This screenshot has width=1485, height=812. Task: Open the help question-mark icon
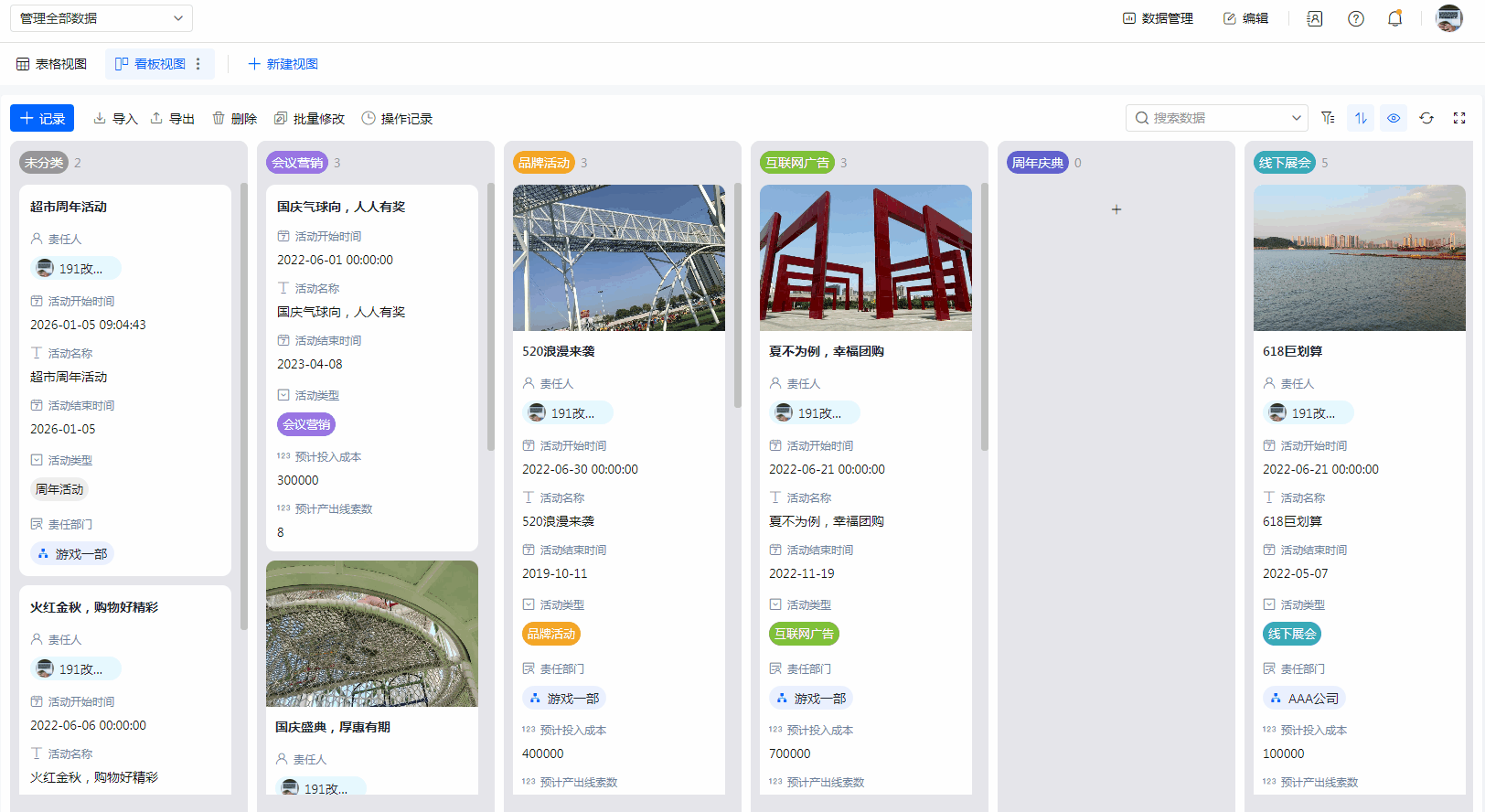coord(1356,18)
